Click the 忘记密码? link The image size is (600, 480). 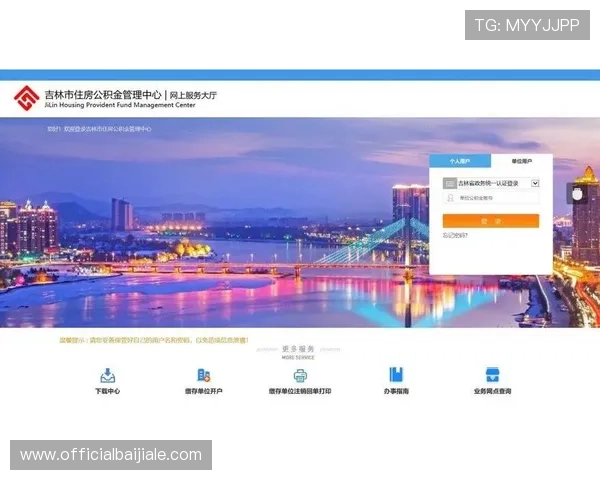455,235
